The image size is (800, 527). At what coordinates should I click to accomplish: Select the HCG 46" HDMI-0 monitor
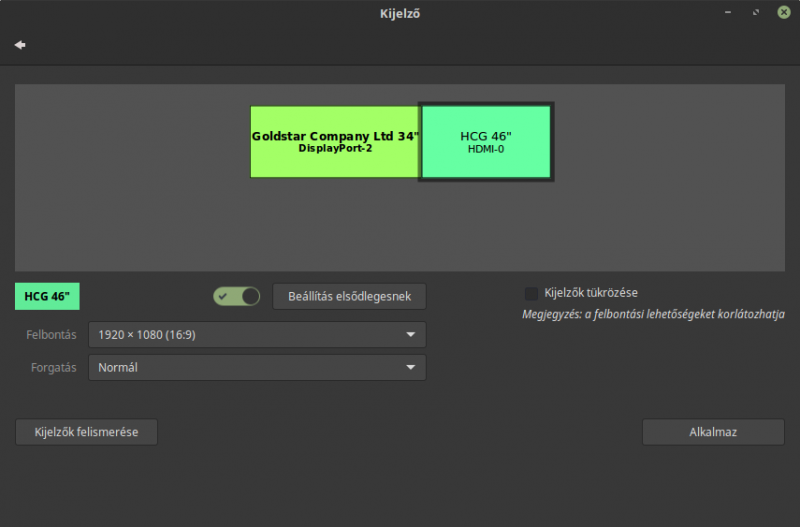click(x=486, y=142)
